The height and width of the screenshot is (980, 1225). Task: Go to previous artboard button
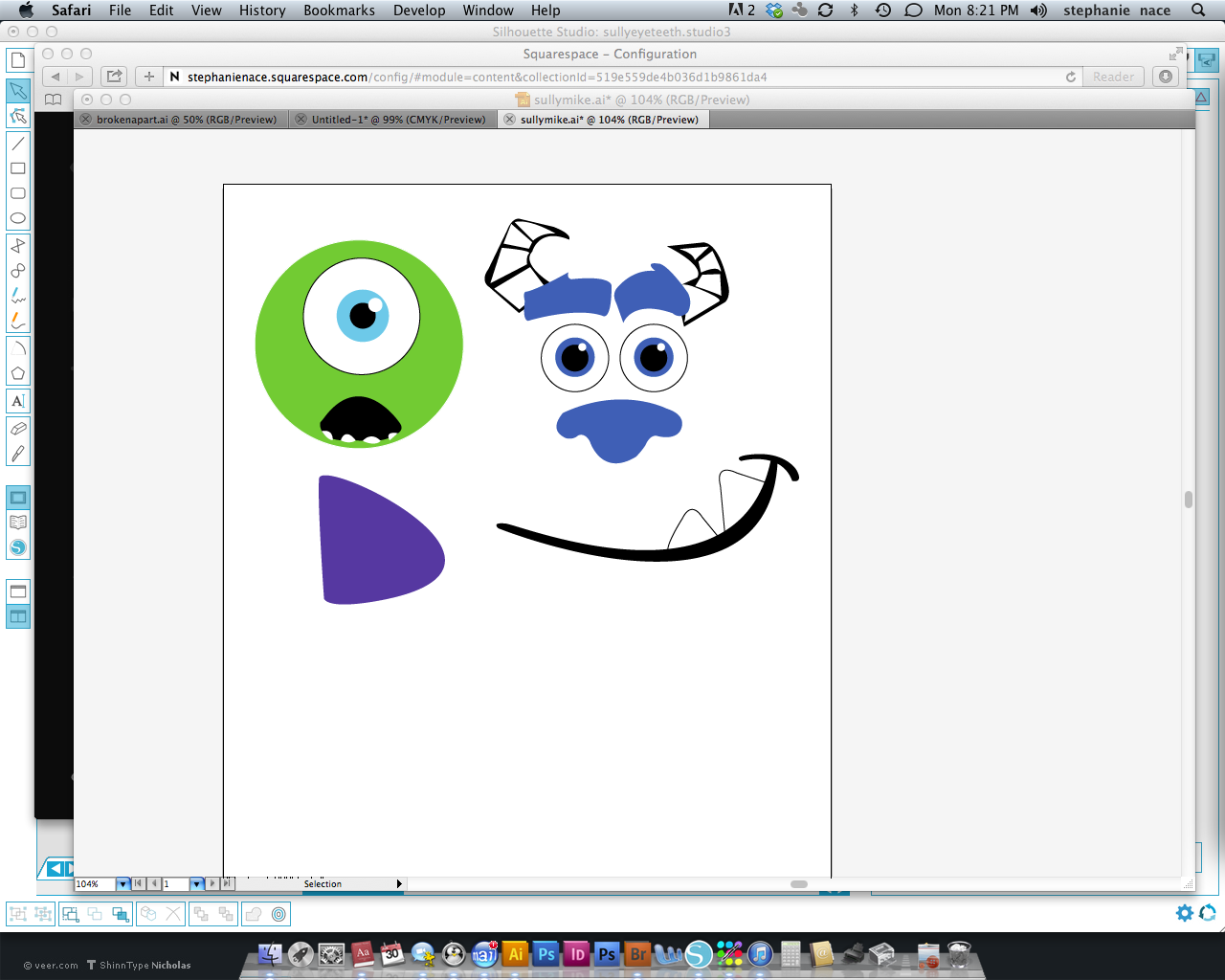click(x=154, y=883)
